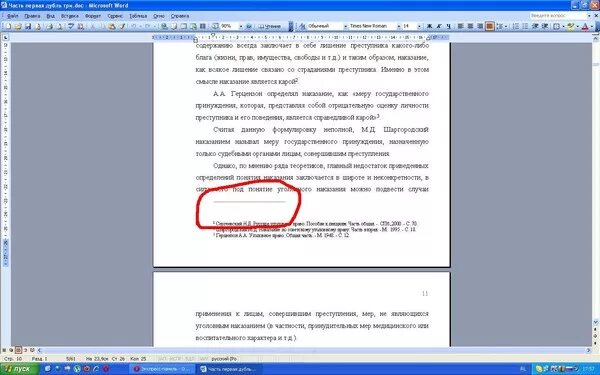
Task: Insert a table from the toolbar
Action: [x=183, y=26]
